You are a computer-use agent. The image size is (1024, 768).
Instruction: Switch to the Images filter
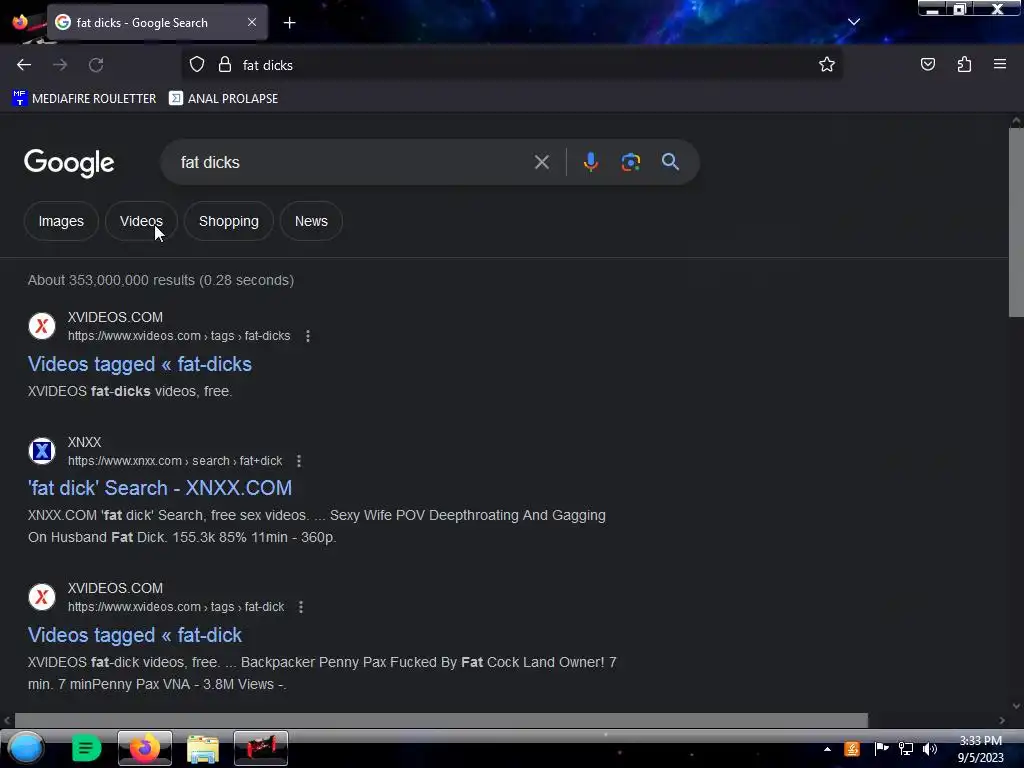(61, 221)
